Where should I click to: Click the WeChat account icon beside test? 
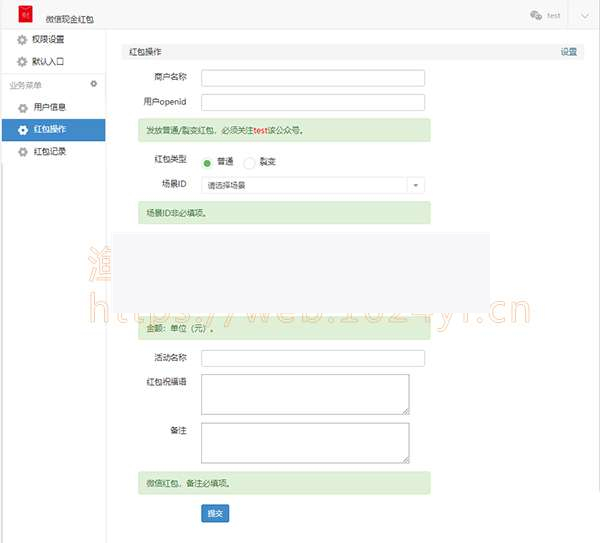[536, 15]
